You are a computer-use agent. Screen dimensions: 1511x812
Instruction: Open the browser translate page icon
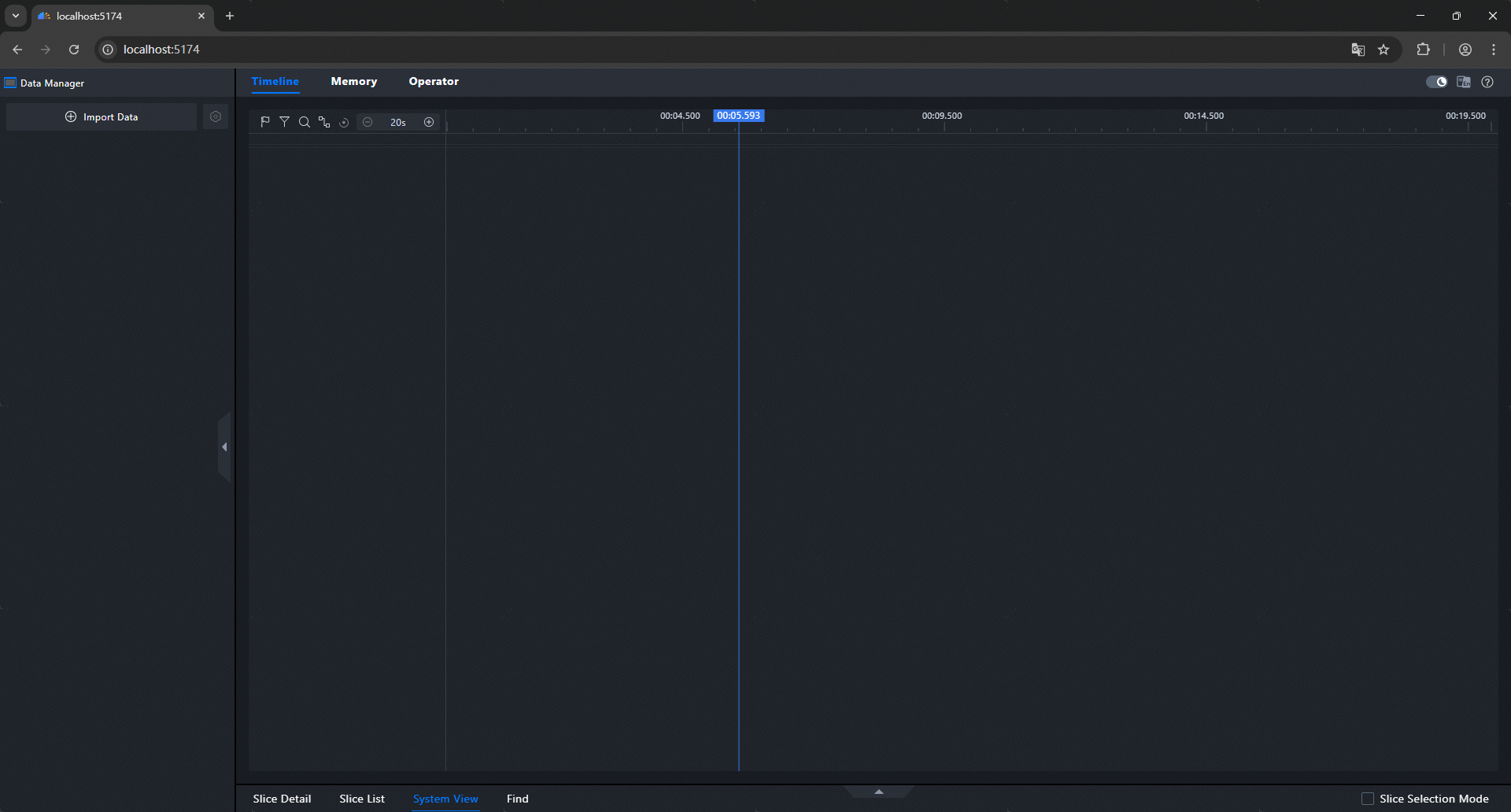pyautogui.click(x=1358, y=50)
